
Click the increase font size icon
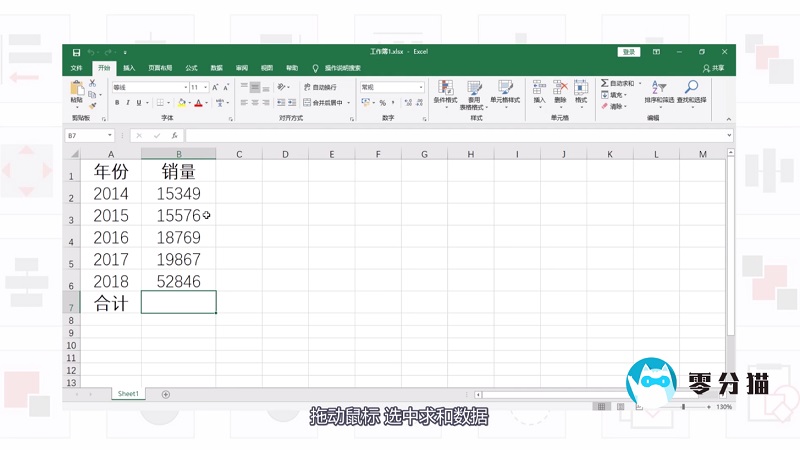[214, 87]
